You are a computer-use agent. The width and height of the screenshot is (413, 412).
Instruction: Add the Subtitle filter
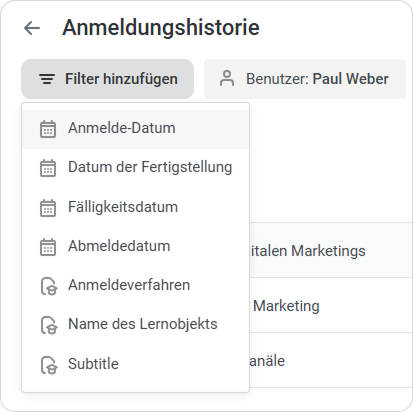pyautogui.click(x=136, y=364)
